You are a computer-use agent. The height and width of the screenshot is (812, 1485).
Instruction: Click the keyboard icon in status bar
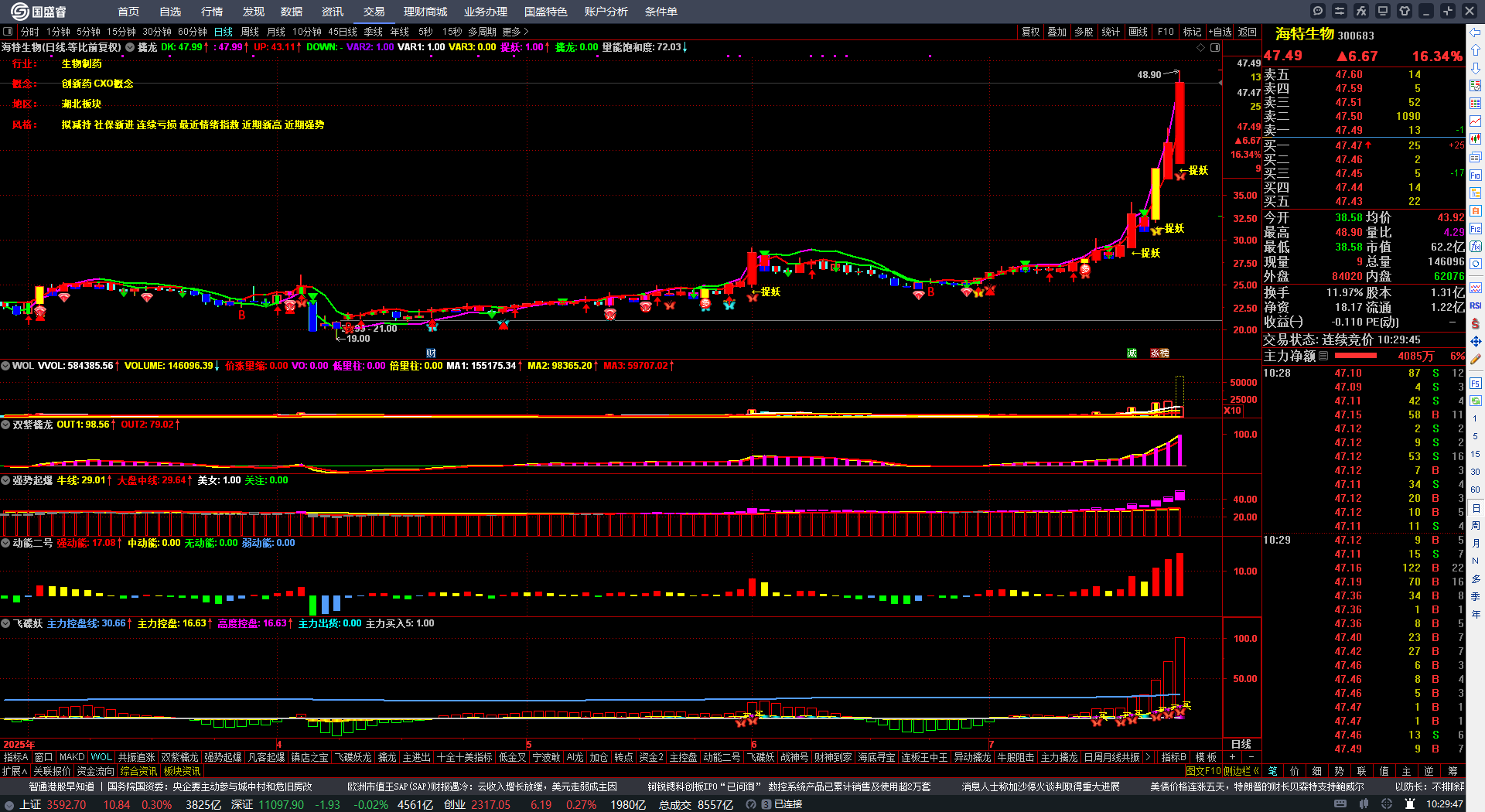click(x=1340, y=804)
